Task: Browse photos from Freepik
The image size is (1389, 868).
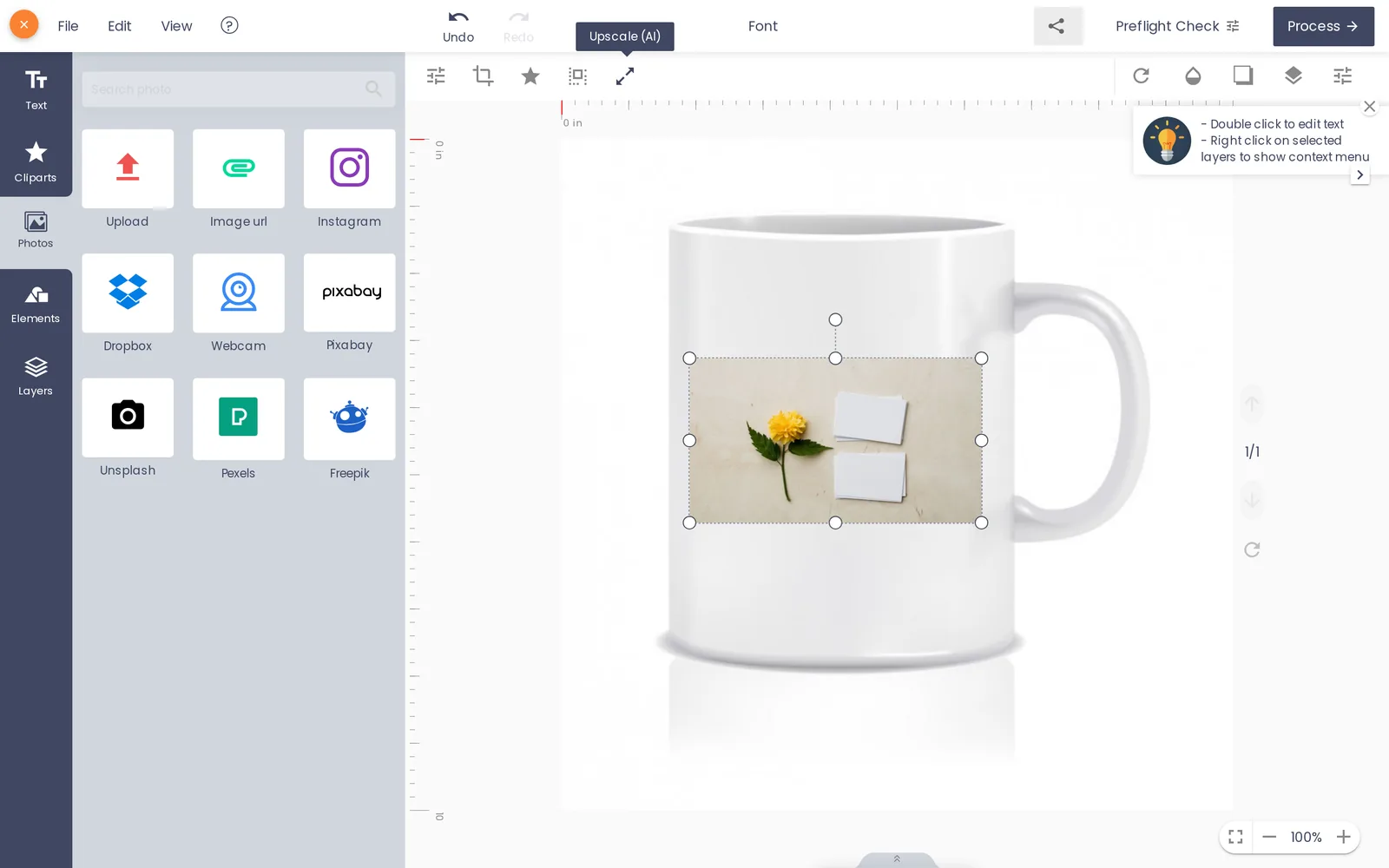Action: (x=349, y=418)
